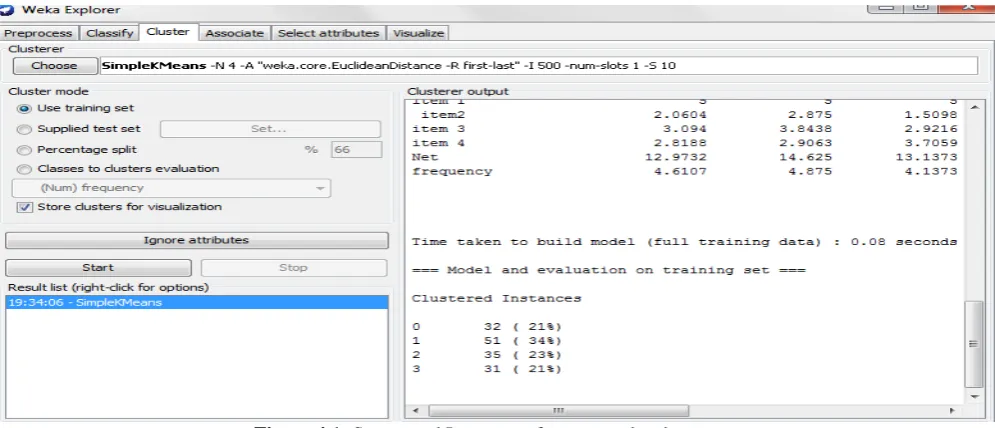Click the vertical scrollbar thumb in output
The height and width of the screenshot is (428, 995).
point(973,344)
